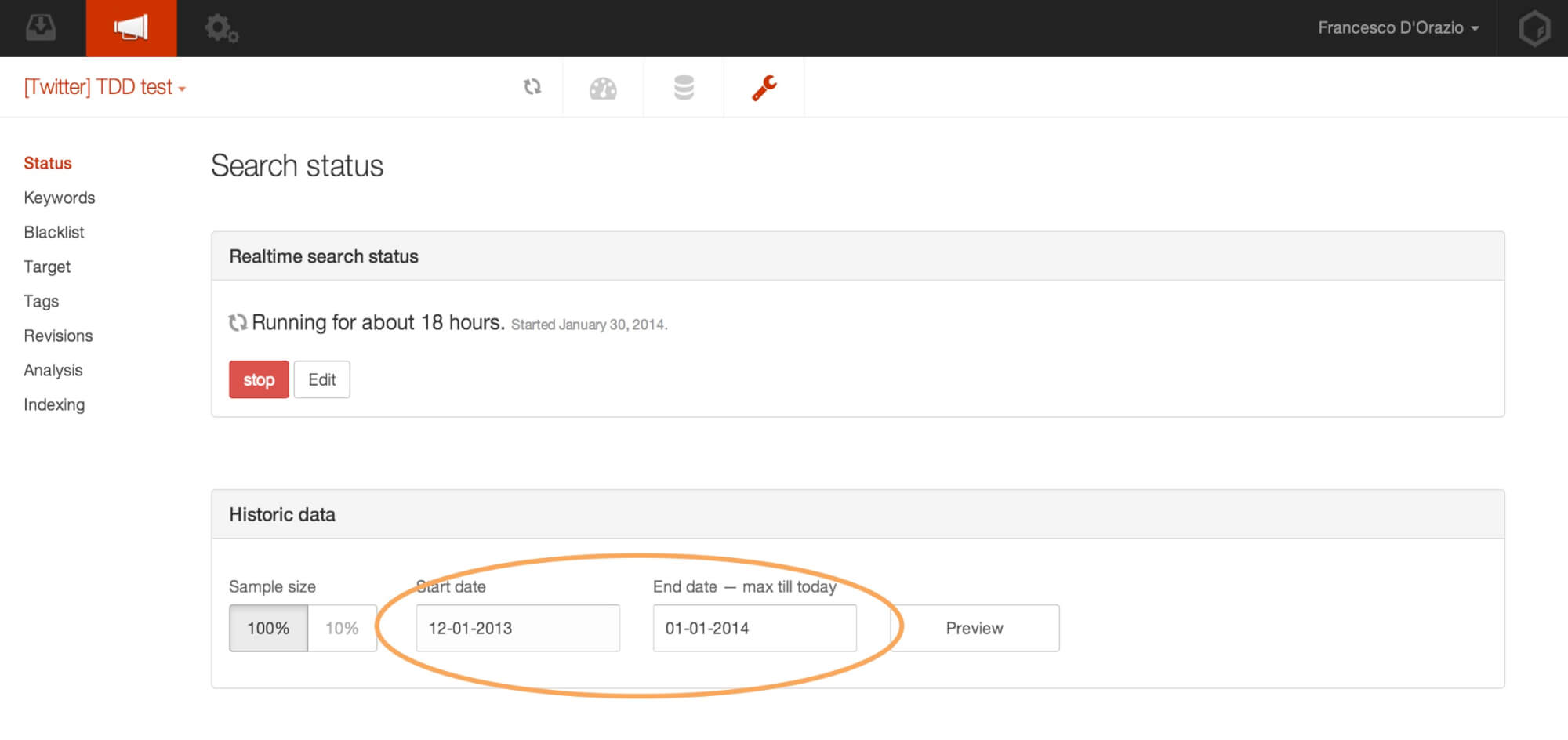
Task: Select the megaphone campaigns icon
Action: (x=131, y=28)
